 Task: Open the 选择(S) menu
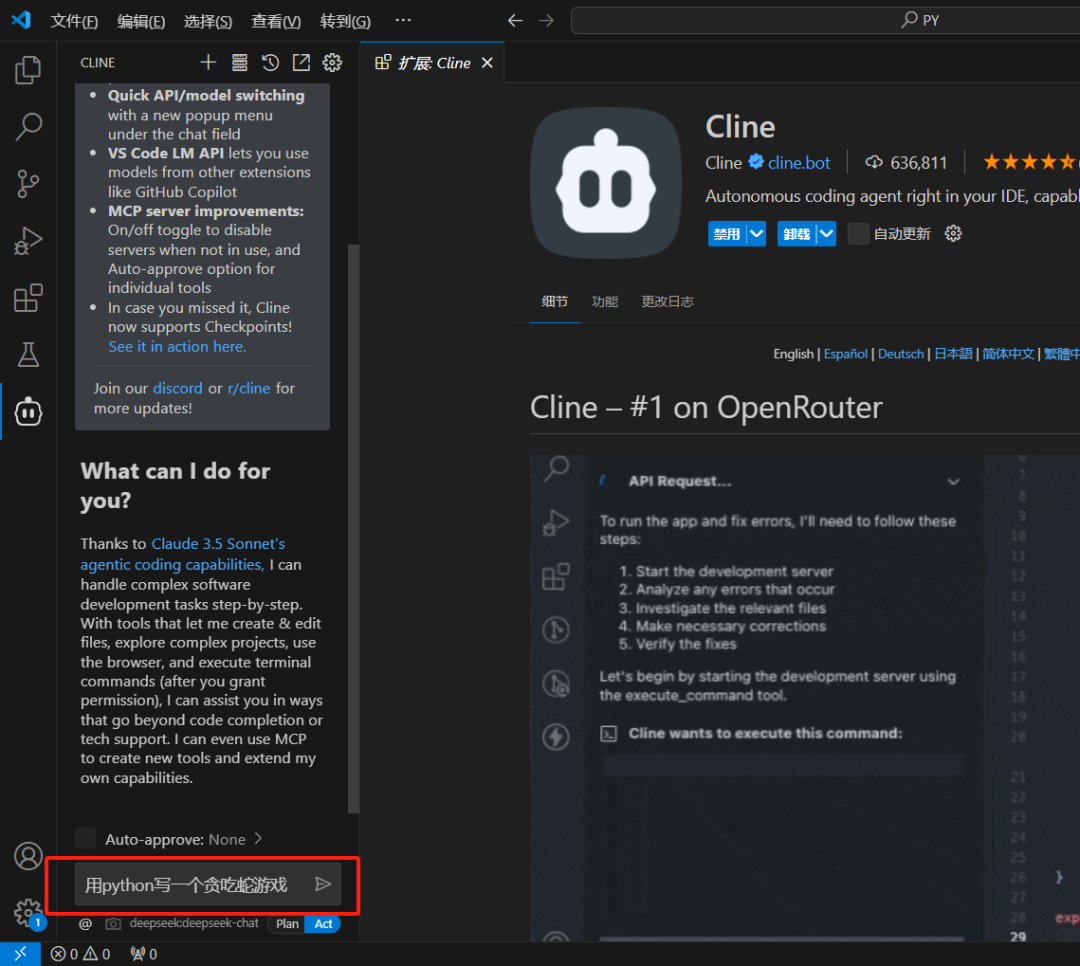tap(208, 21)
